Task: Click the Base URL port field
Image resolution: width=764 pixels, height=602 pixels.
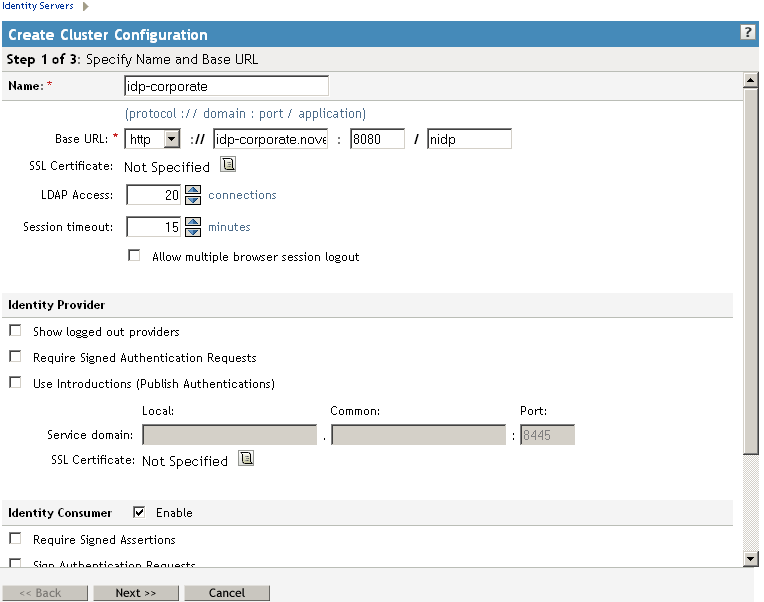Action: click(377, 140)
